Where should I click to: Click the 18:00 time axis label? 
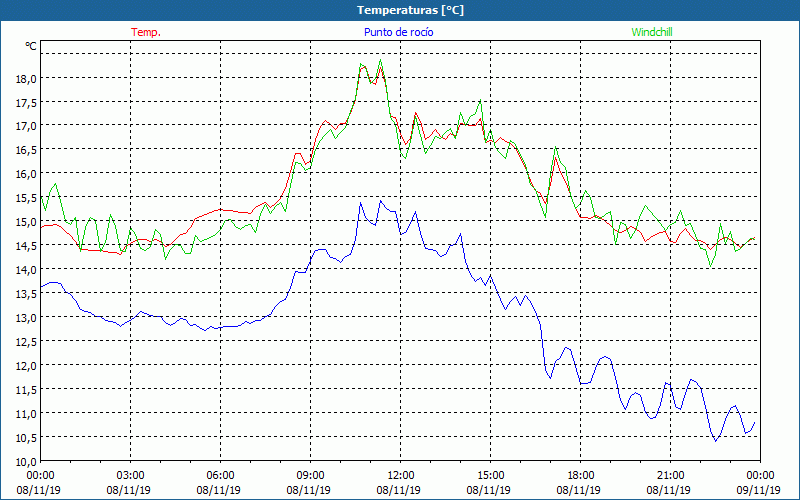(x=581, y=476)
